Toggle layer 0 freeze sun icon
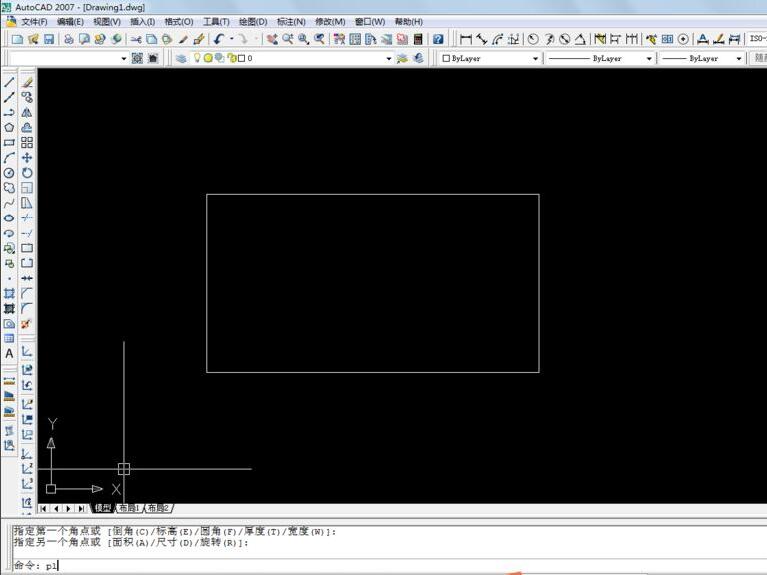This screenshot has width=767, height=575. [208, 58]
